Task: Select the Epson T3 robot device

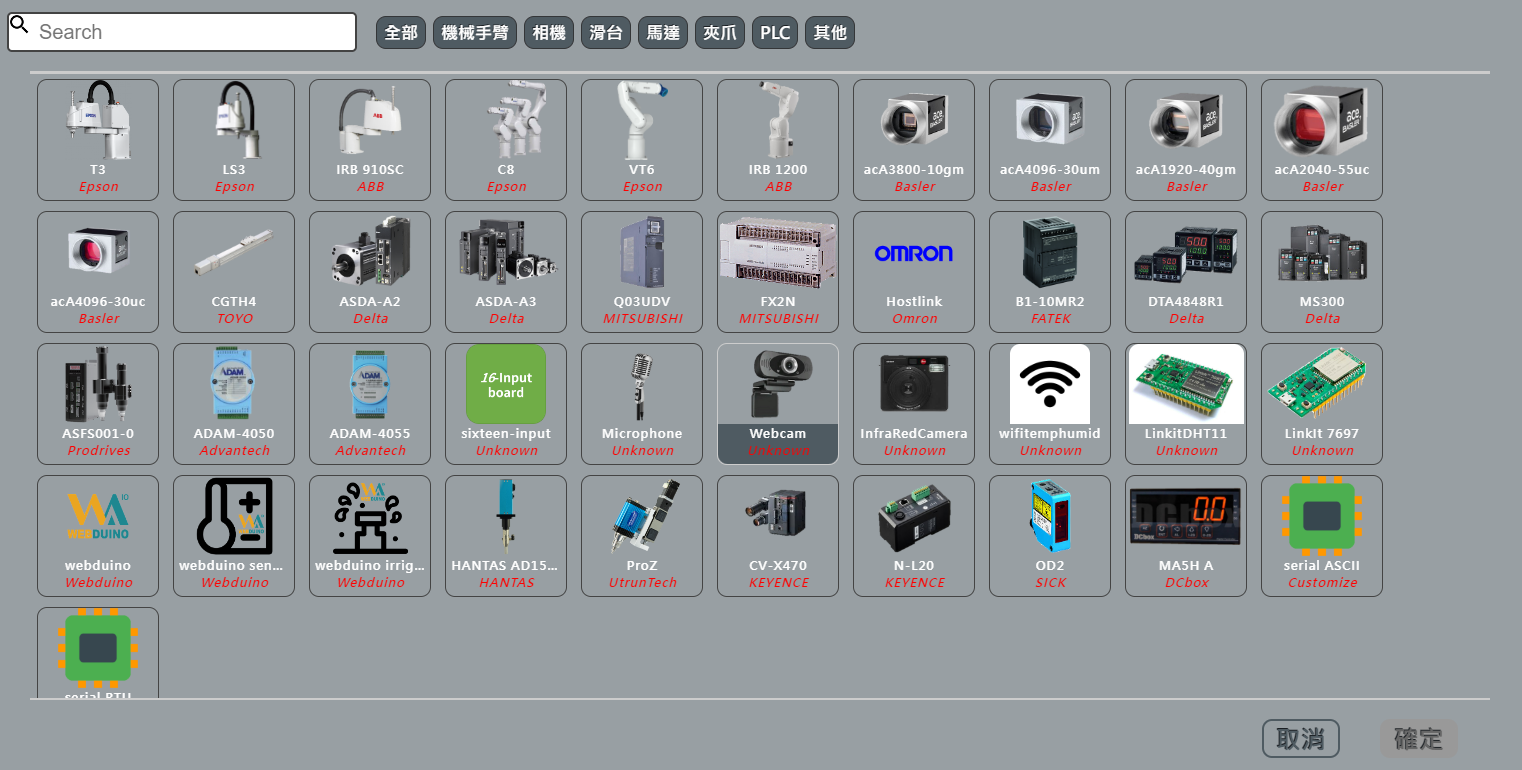Action: (98, 140)
